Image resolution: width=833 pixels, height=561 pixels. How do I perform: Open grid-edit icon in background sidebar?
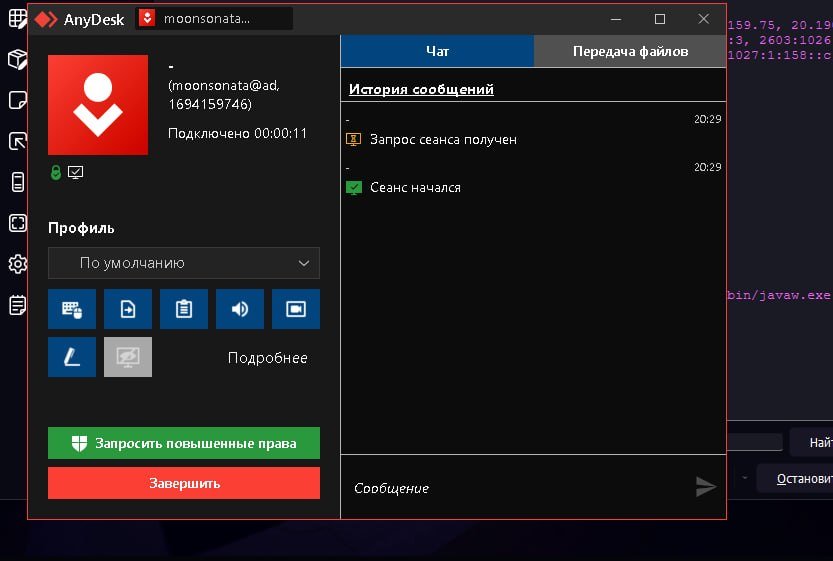click(18, 19)
